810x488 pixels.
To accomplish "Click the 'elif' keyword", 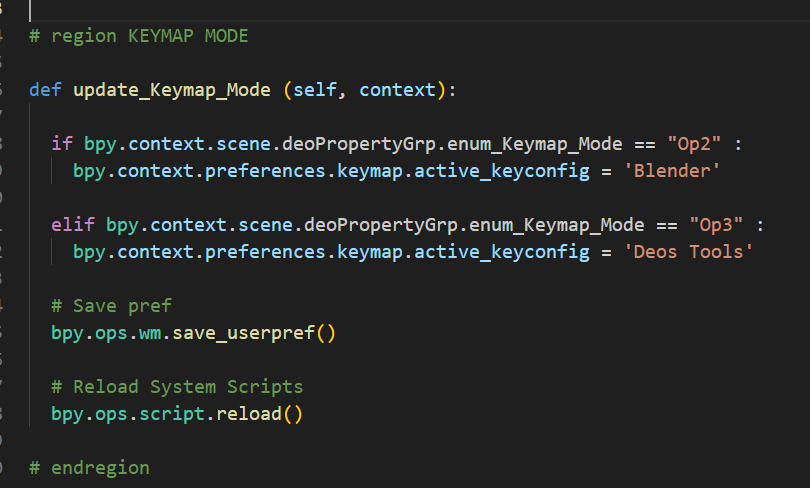I will [73, 225].
